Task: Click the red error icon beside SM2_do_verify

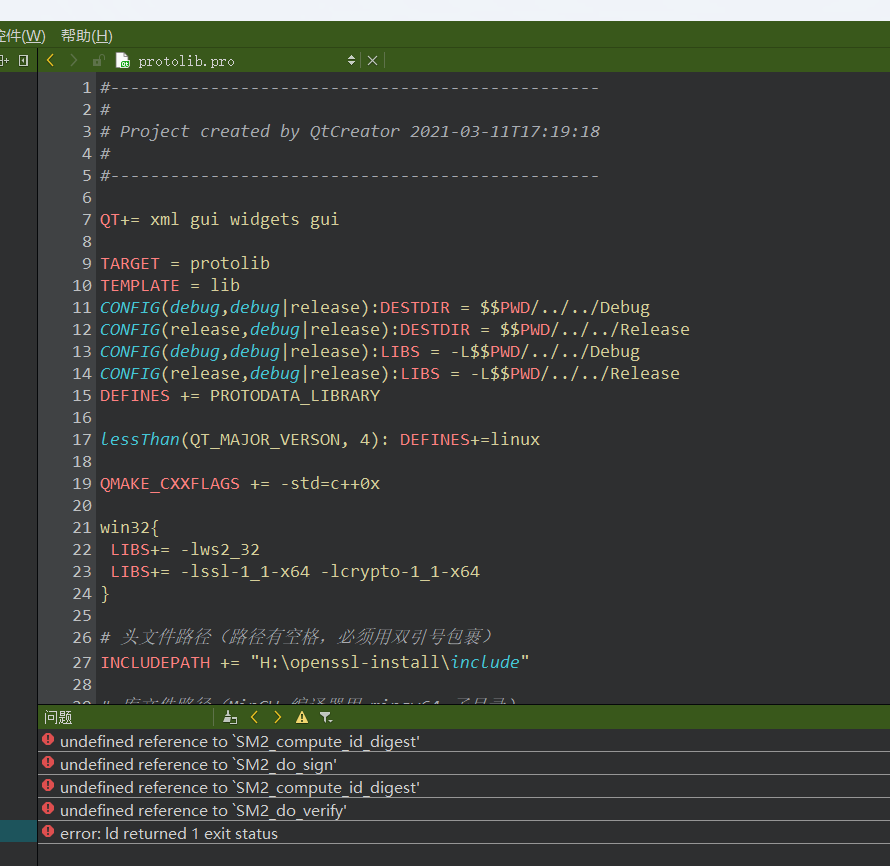Action: [48, 808]
